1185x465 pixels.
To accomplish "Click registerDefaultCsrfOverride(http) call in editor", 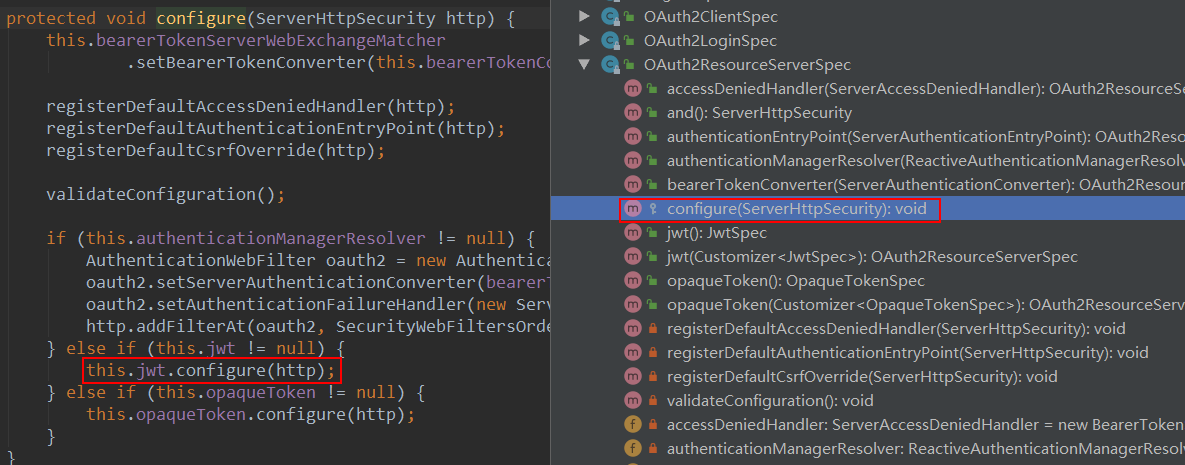I will point(210,150).
